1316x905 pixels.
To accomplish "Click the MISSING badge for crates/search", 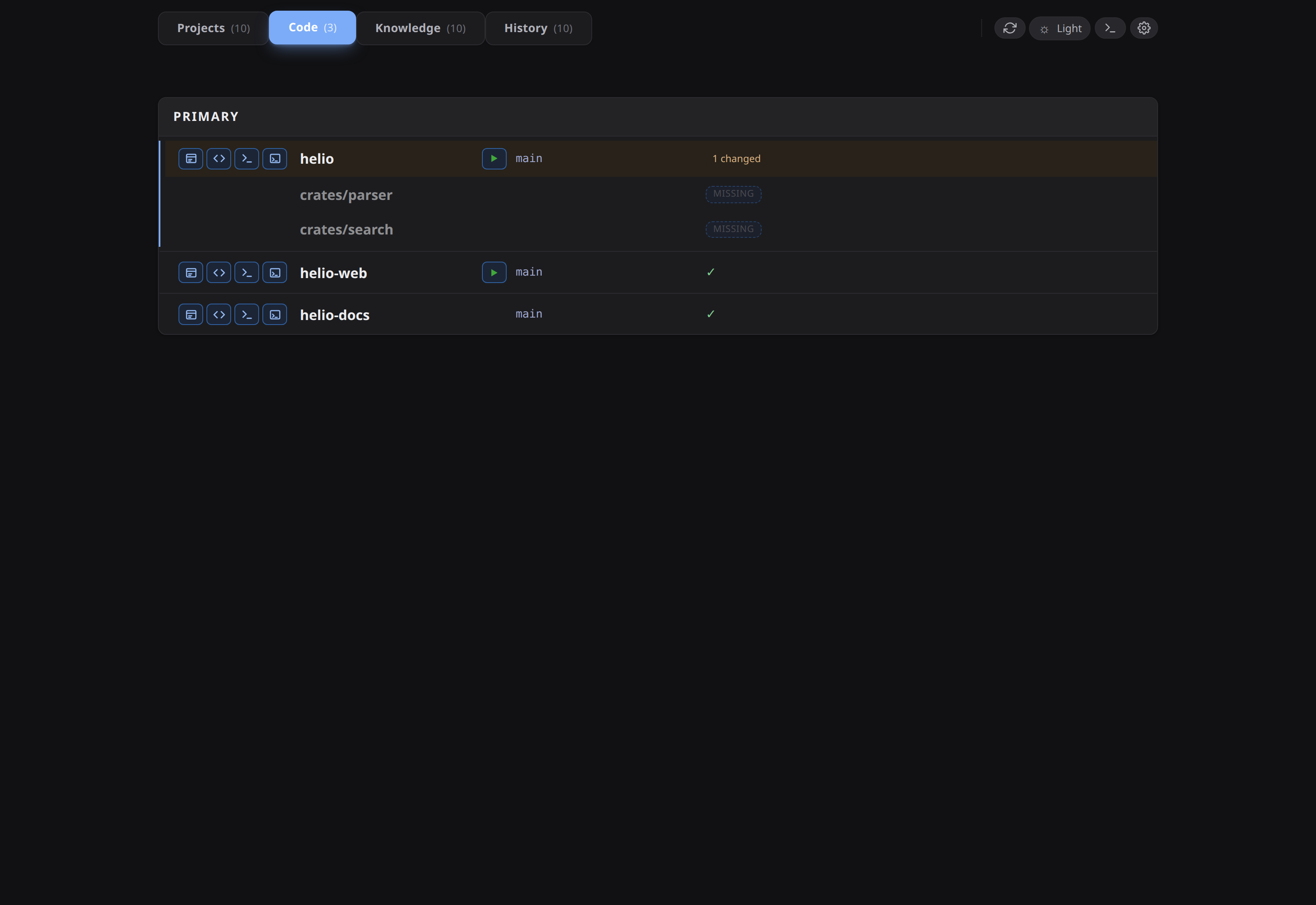I will (x=733, y=229).
